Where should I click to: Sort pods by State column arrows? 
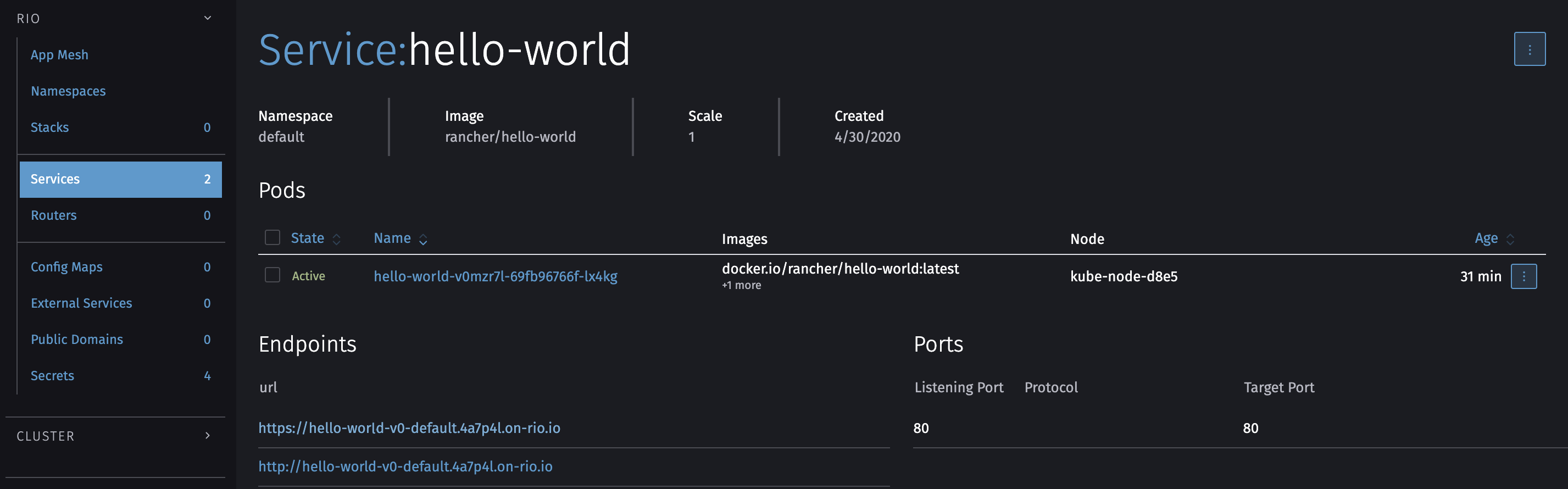[337, 240]
